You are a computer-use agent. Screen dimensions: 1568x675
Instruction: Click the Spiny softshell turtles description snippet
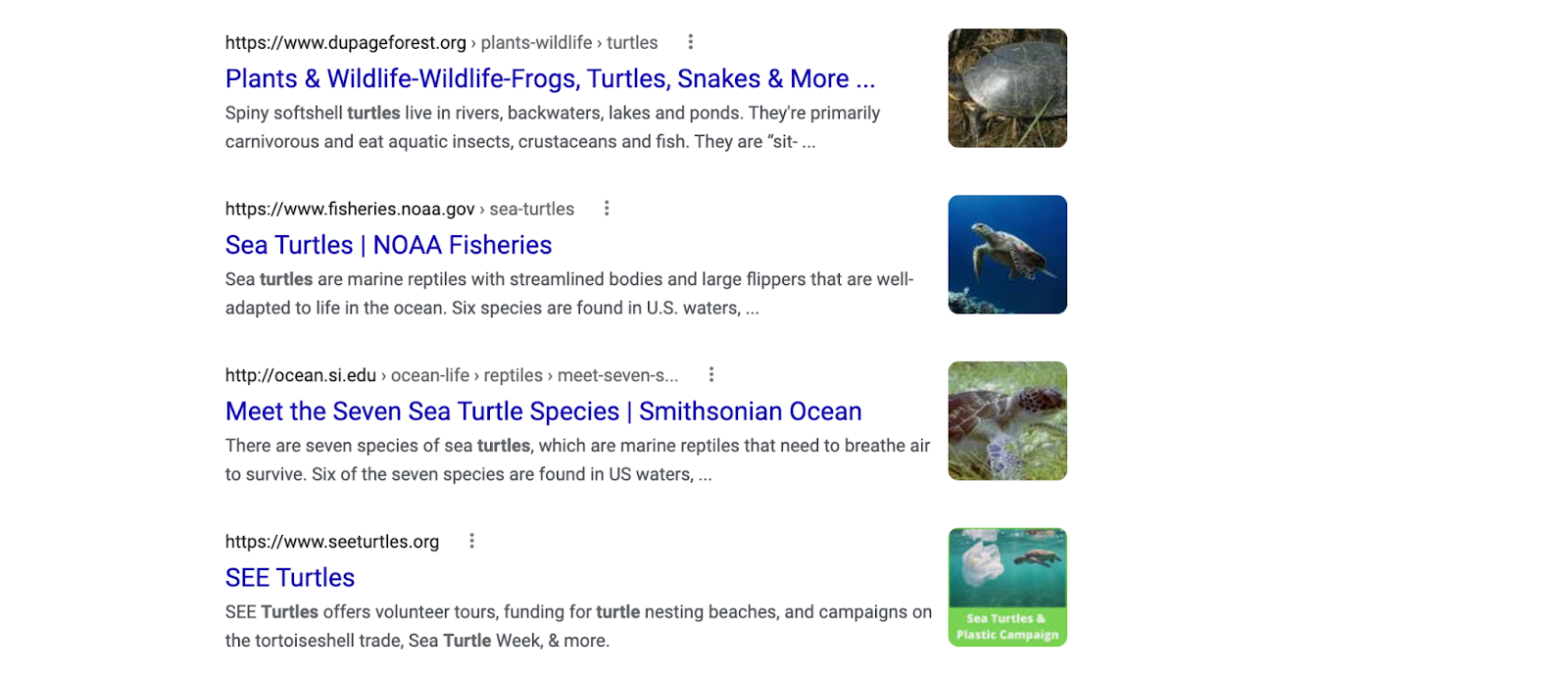coord(553,127)
